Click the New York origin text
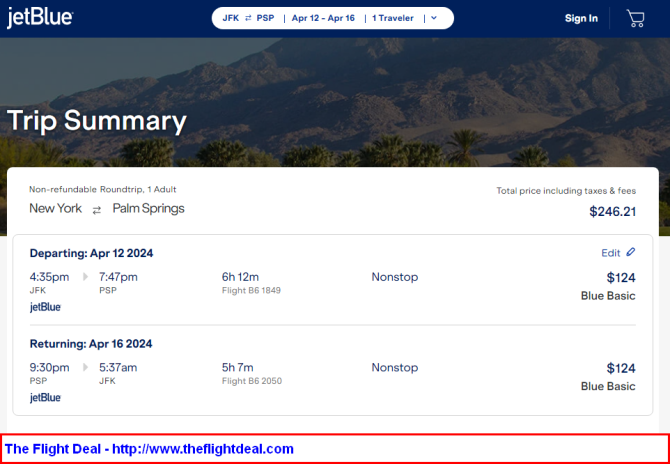The height and width of the screenshot is (464, 670). [56, 208]
